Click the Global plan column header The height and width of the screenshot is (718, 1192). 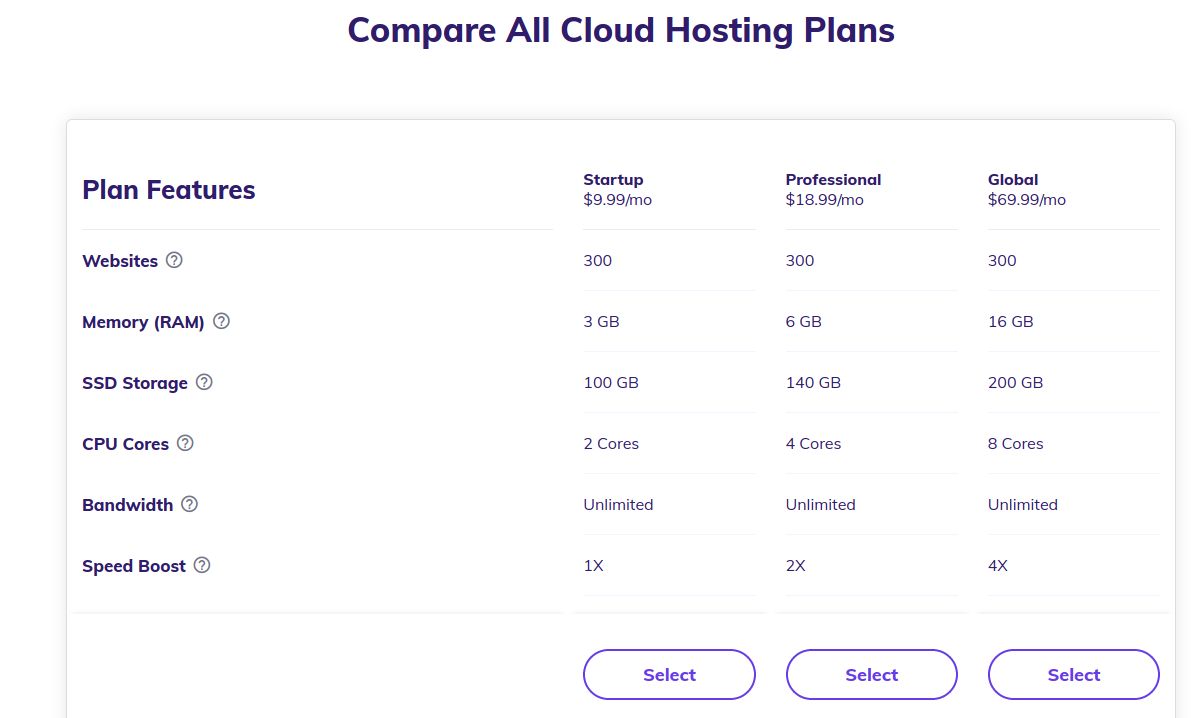coord(1013,180)
